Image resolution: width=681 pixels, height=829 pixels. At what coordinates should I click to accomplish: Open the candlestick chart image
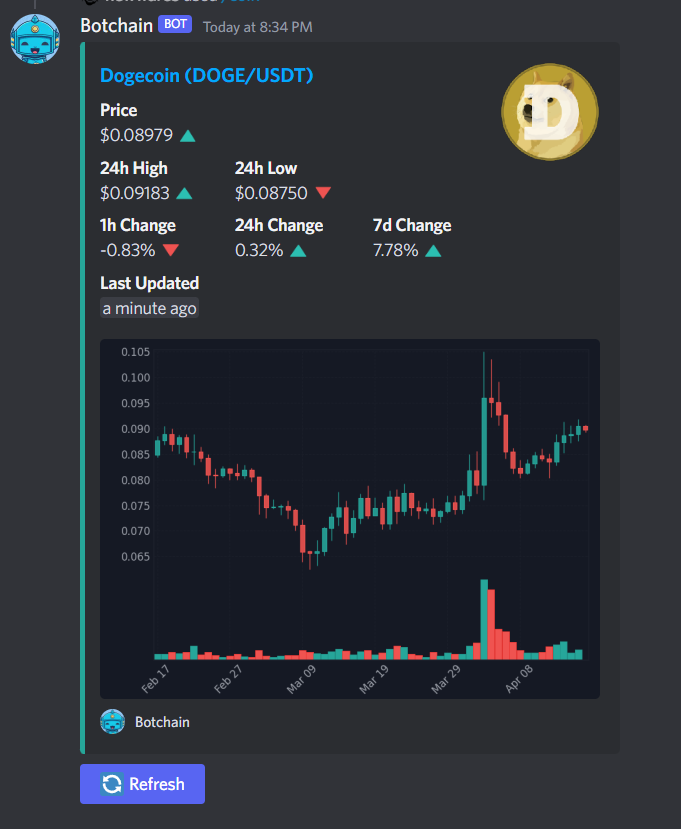point(350,500)
